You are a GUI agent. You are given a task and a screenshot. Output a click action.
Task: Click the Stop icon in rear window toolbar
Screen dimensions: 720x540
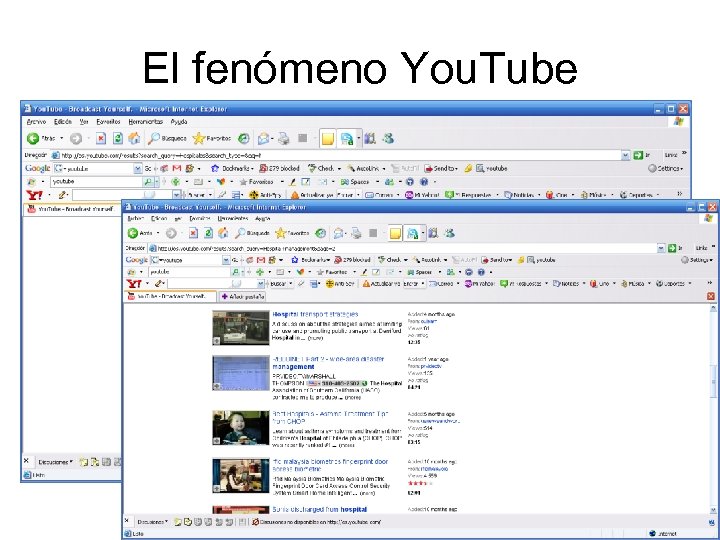[101, 138]
